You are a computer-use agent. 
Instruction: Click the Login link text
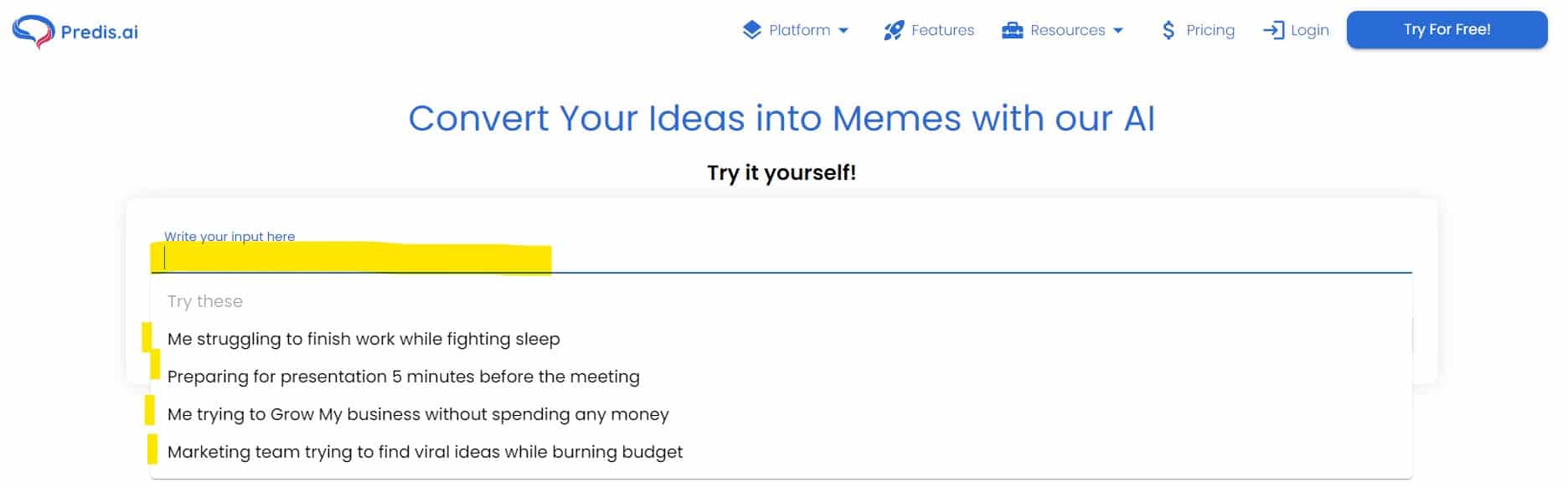(1310, 30)
